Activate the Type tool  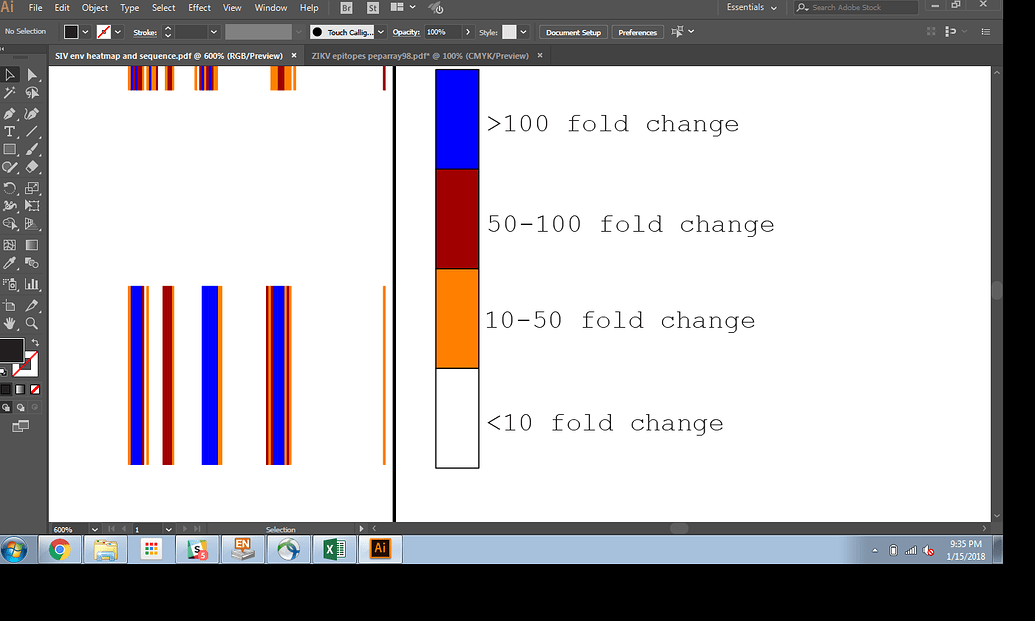(x=11, y=129)
